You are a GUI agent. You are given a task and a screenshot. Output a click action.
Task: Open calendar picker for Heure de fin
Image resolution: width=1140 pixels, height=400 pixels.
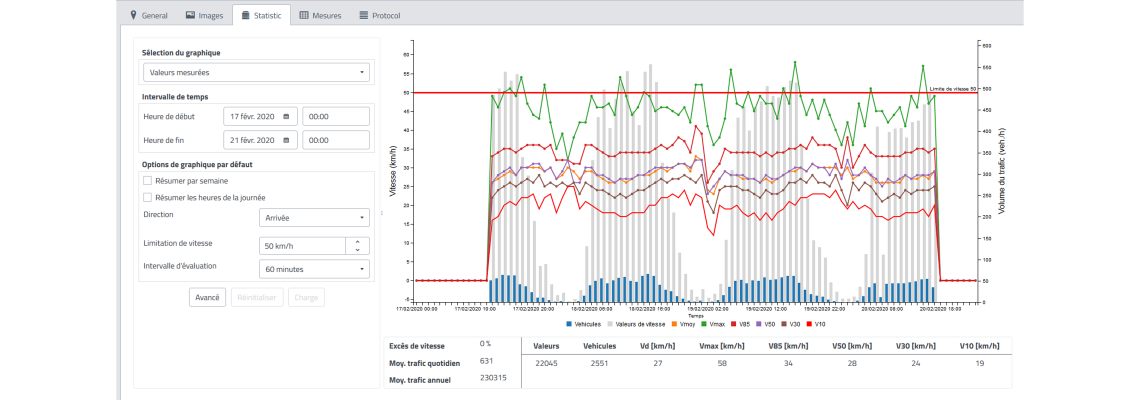tap(287, 141)
